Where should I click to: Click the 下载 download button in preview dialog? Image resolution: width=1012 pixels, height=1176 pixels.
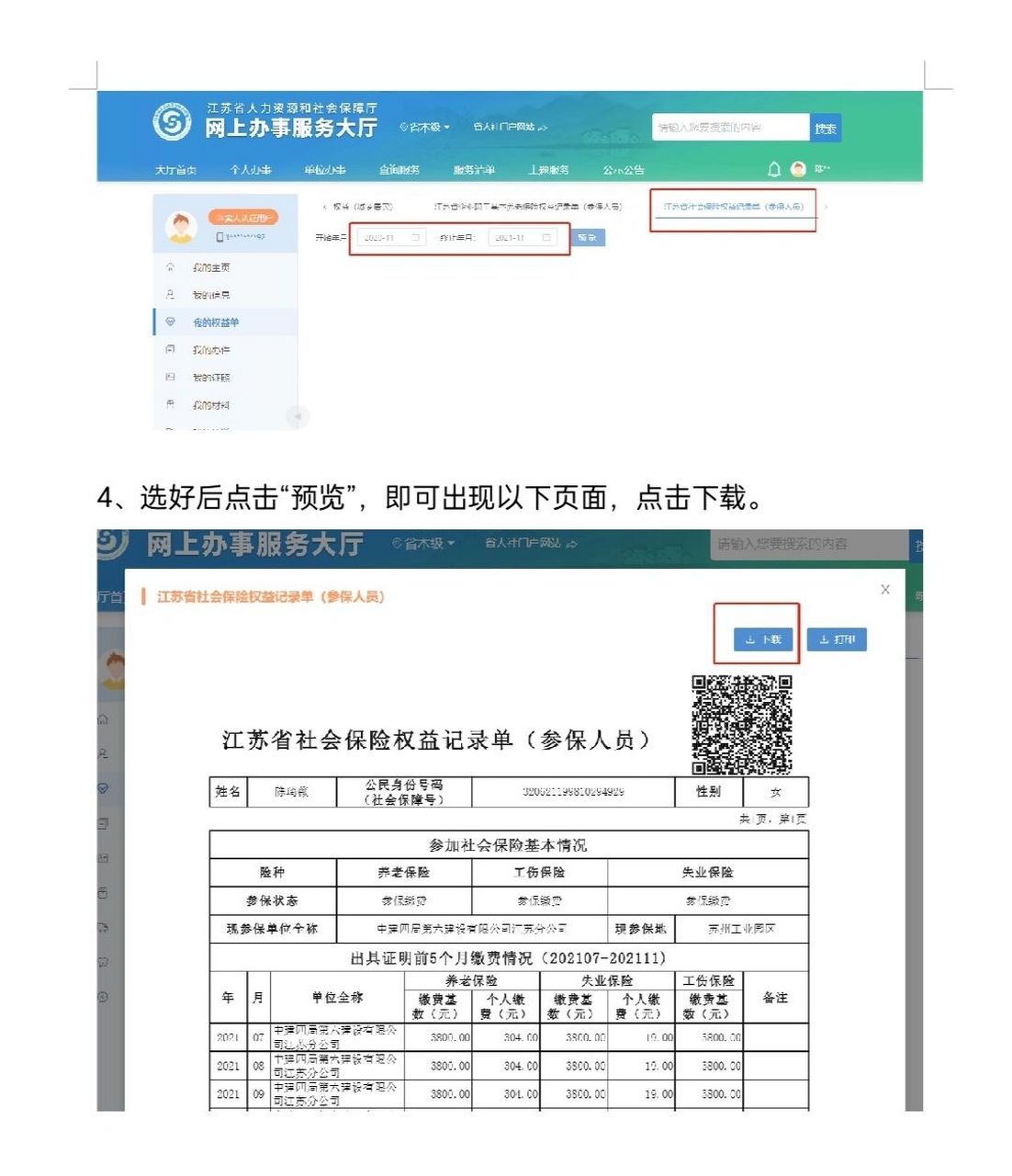(x=763, y=639)
